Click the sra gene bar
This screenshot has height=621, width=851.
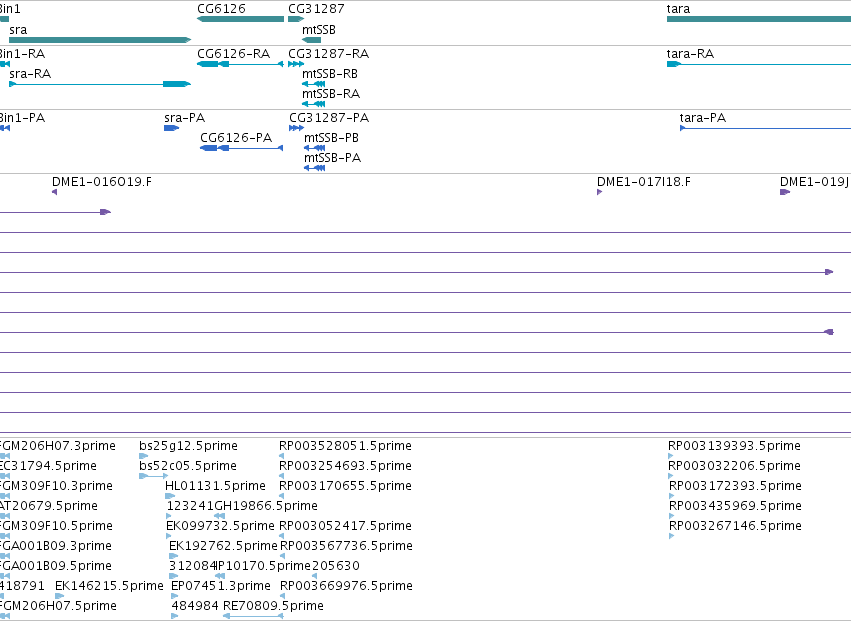[100, 40]
